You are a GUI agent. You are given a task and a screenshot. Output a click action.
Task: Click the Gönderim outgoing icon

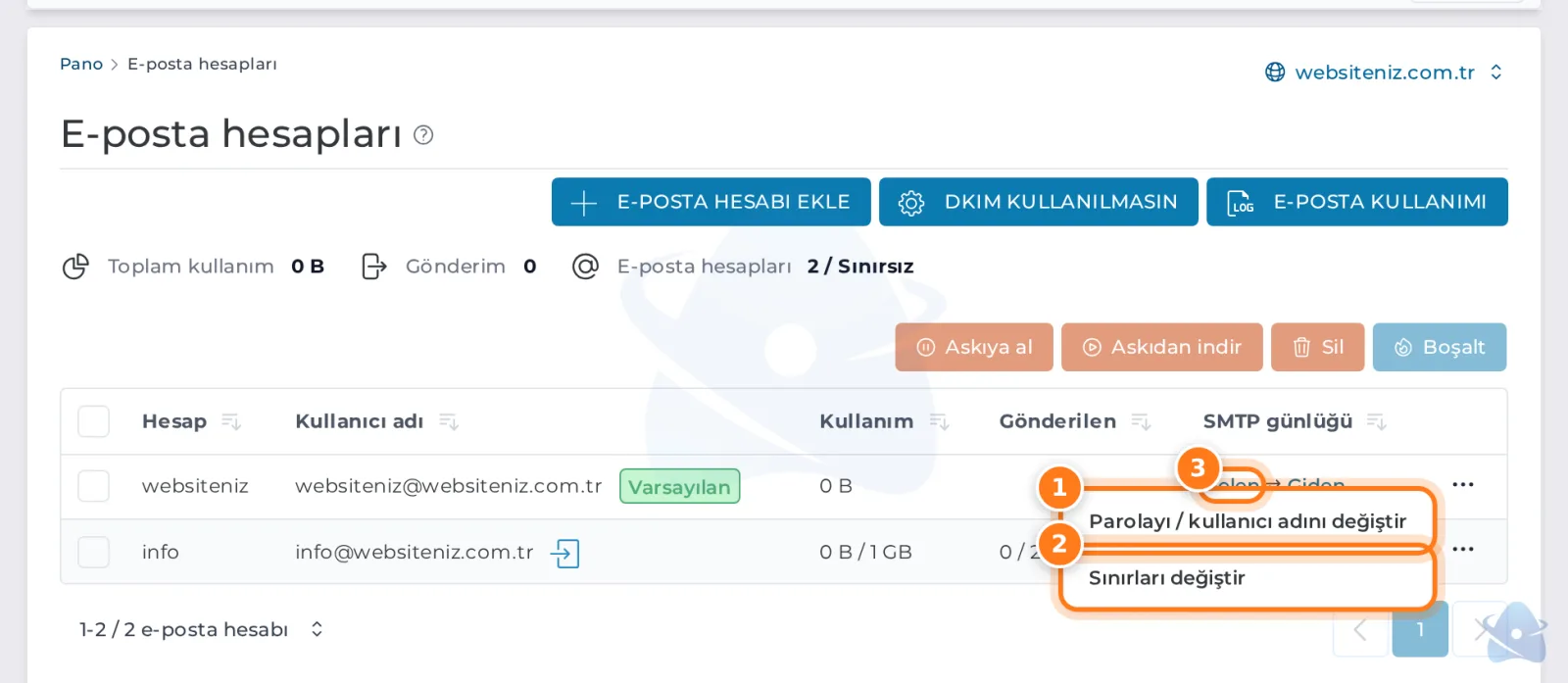374,267
